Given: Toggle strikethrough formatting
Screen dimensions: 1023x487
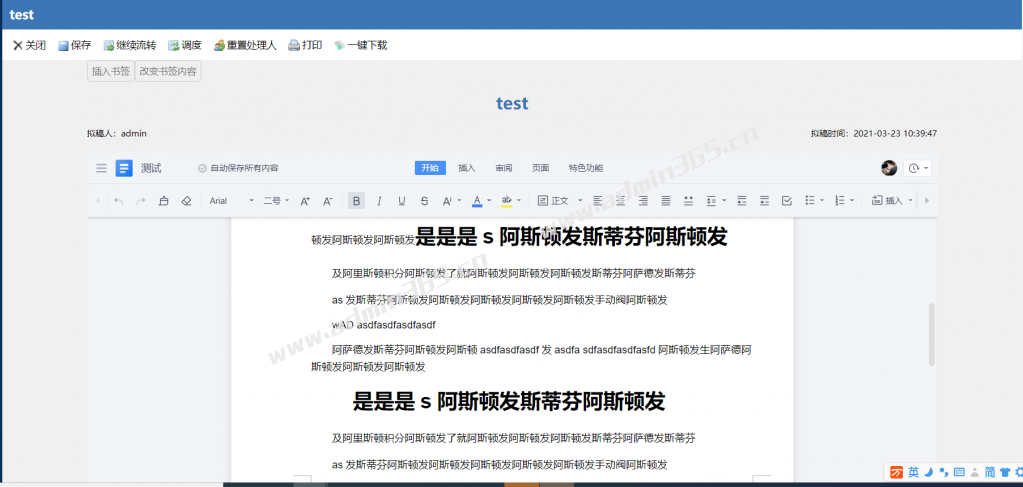Looking at the screenshot, I should pyautogui.click(x=425, y=201).
